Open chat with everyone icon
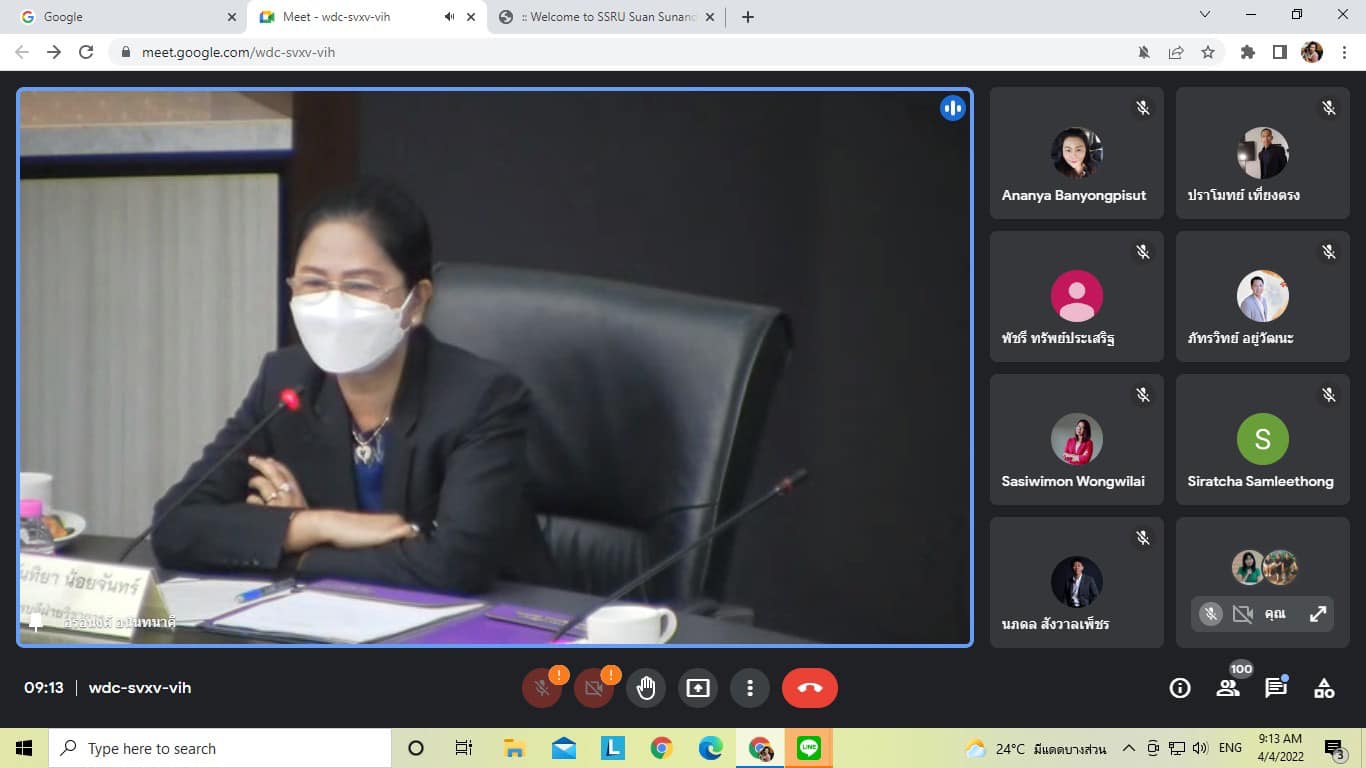This screenshot has height=768, width=1366. (x=1276, y=688)
